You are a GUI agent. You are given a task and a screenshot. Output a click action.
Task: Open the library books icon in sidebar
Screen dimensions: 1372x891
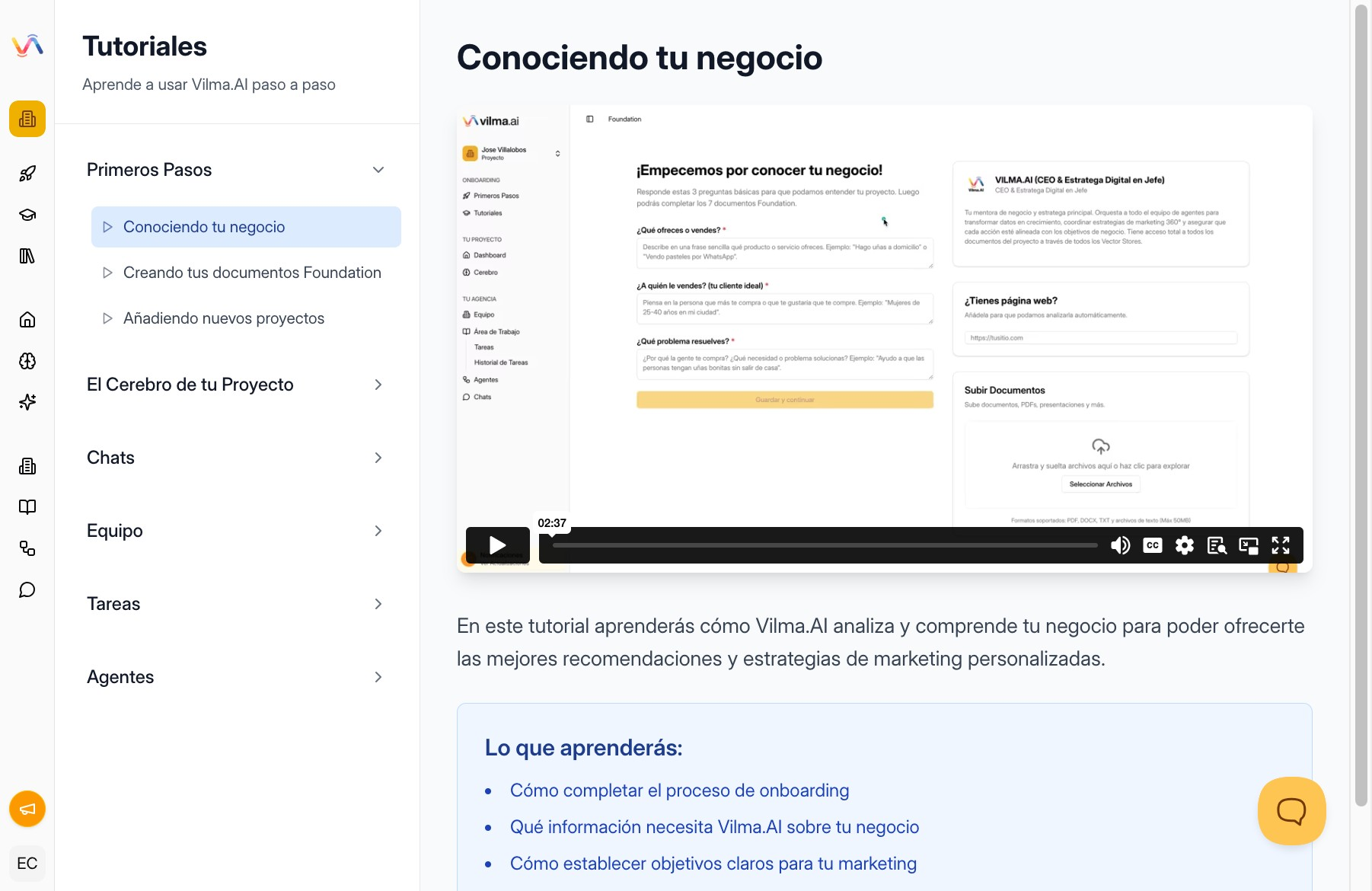click(27, 256)
